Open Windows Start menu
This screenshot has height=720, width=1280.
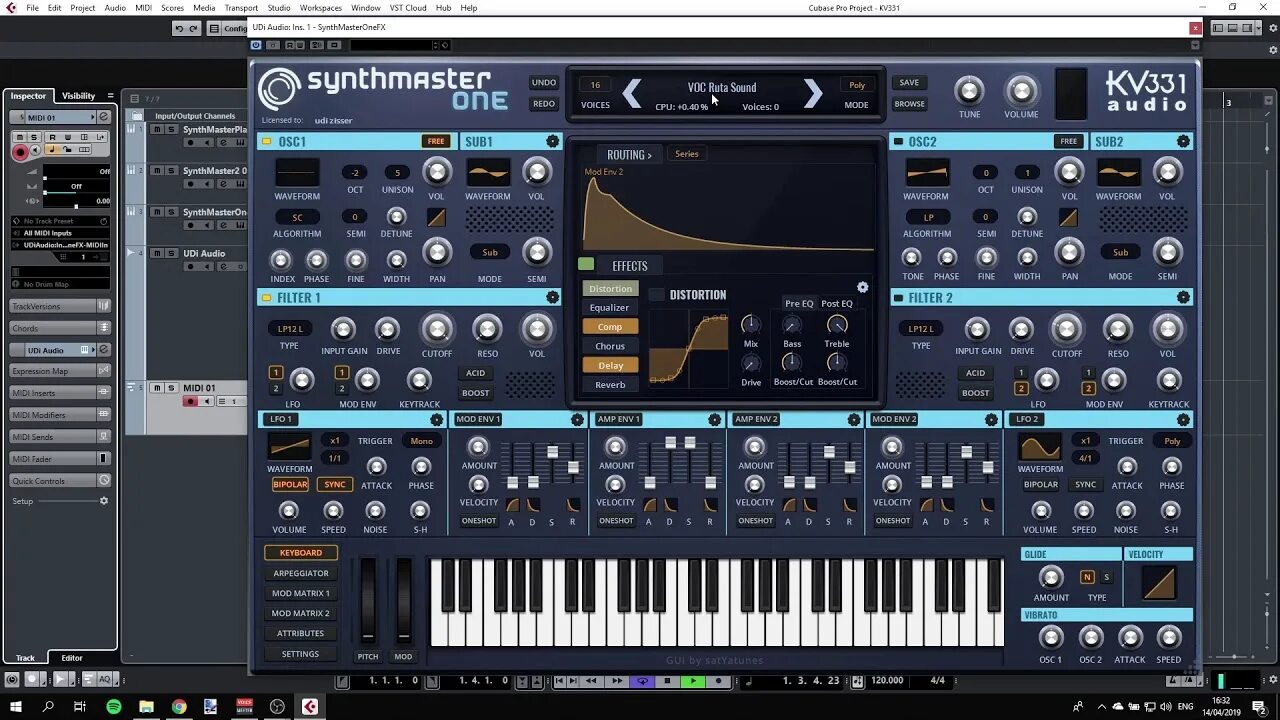[16, 706]
